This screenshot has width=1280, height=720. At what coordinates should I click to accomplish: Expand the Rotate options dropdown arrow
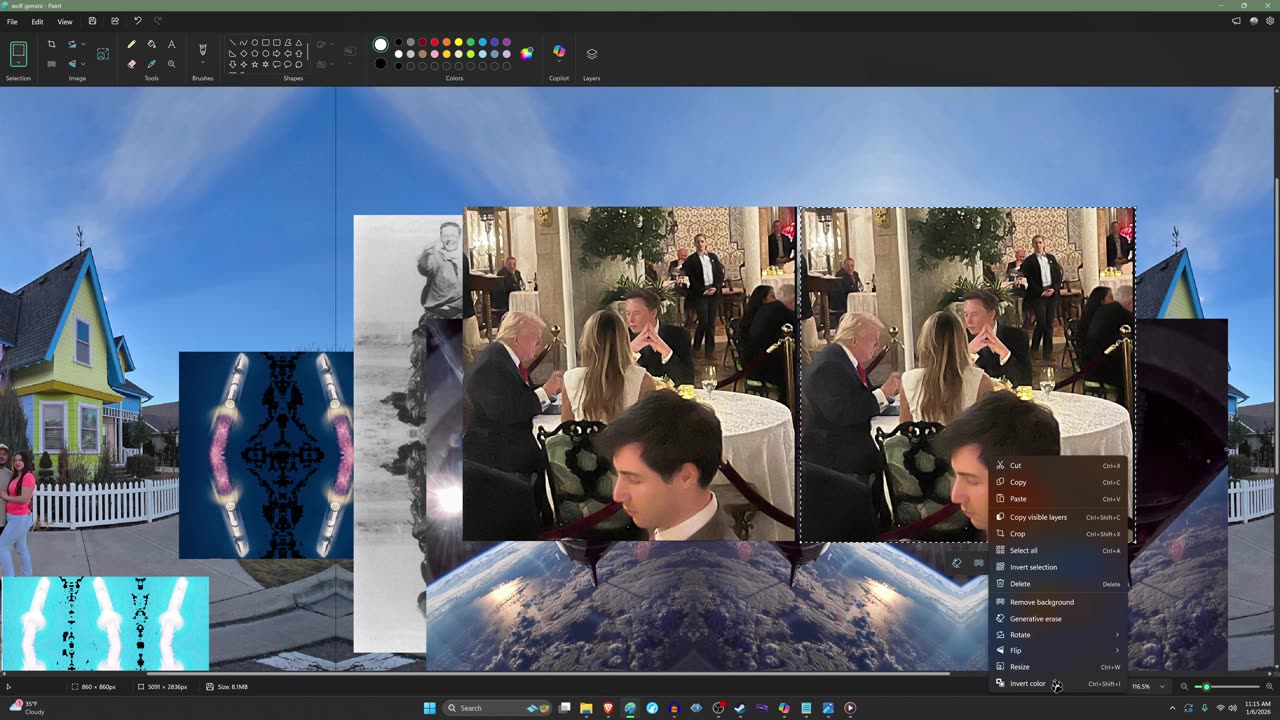click(82, 44)
